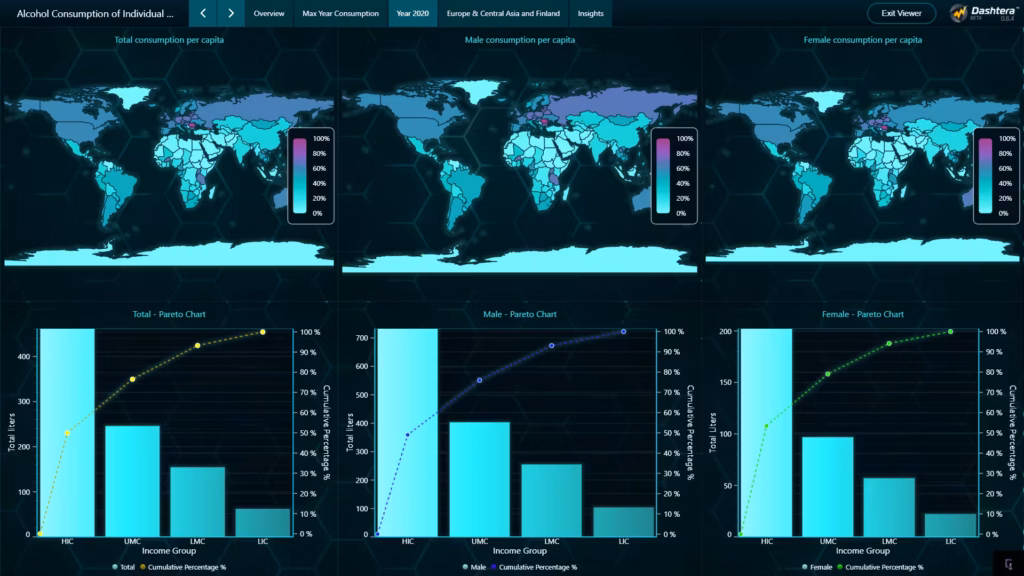Switch to the Insights tab
The height and width of the screenshot is (576, 1024).
pyautogui.click(x=590, y=13)
